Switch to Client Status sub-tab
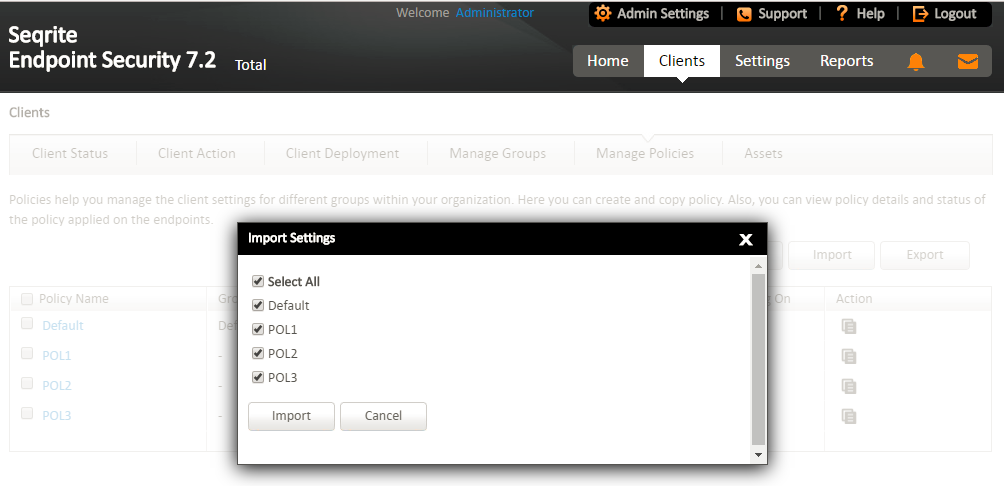 [70, 154]
